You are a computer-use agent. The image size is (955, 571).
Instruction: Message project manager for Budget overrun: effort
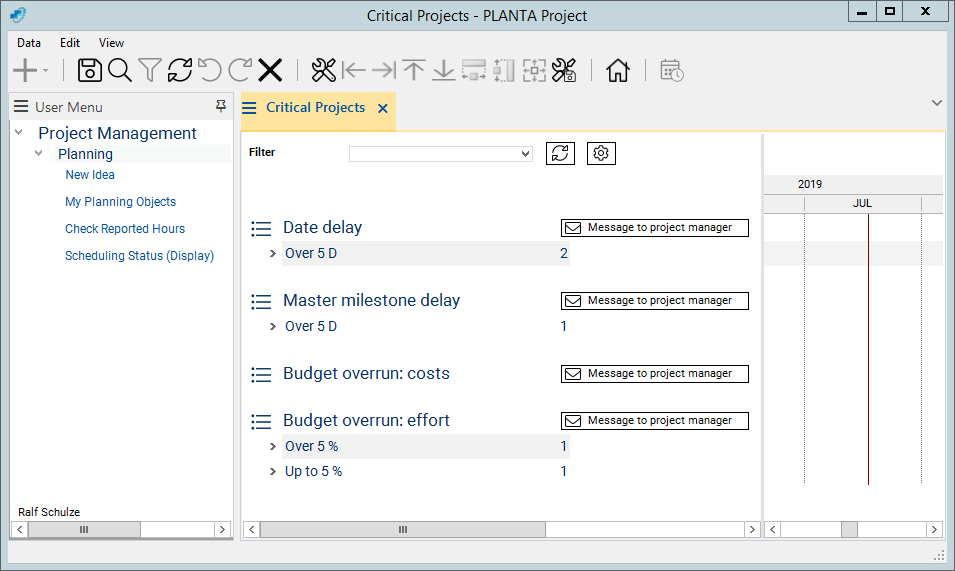coord(655,421)
